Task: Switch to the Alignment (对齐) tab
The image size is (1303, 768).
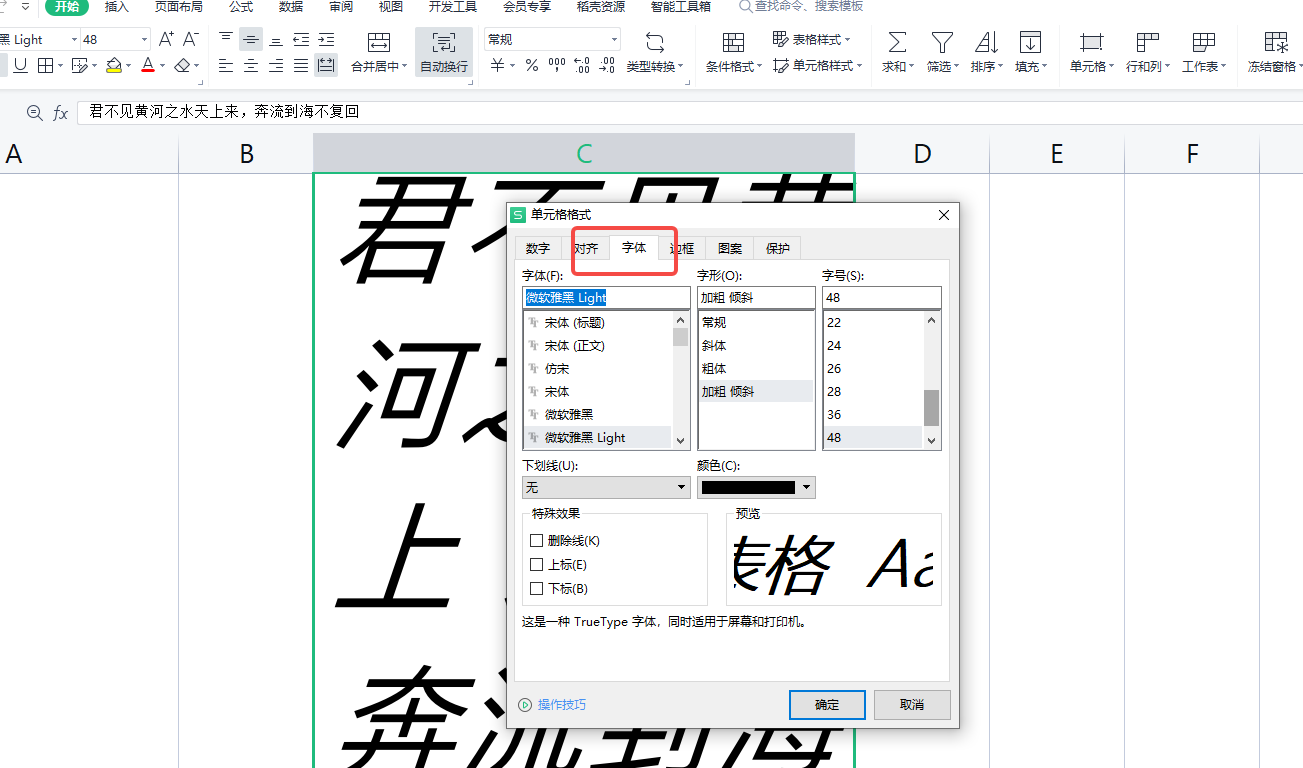Action: click(586, 249)
